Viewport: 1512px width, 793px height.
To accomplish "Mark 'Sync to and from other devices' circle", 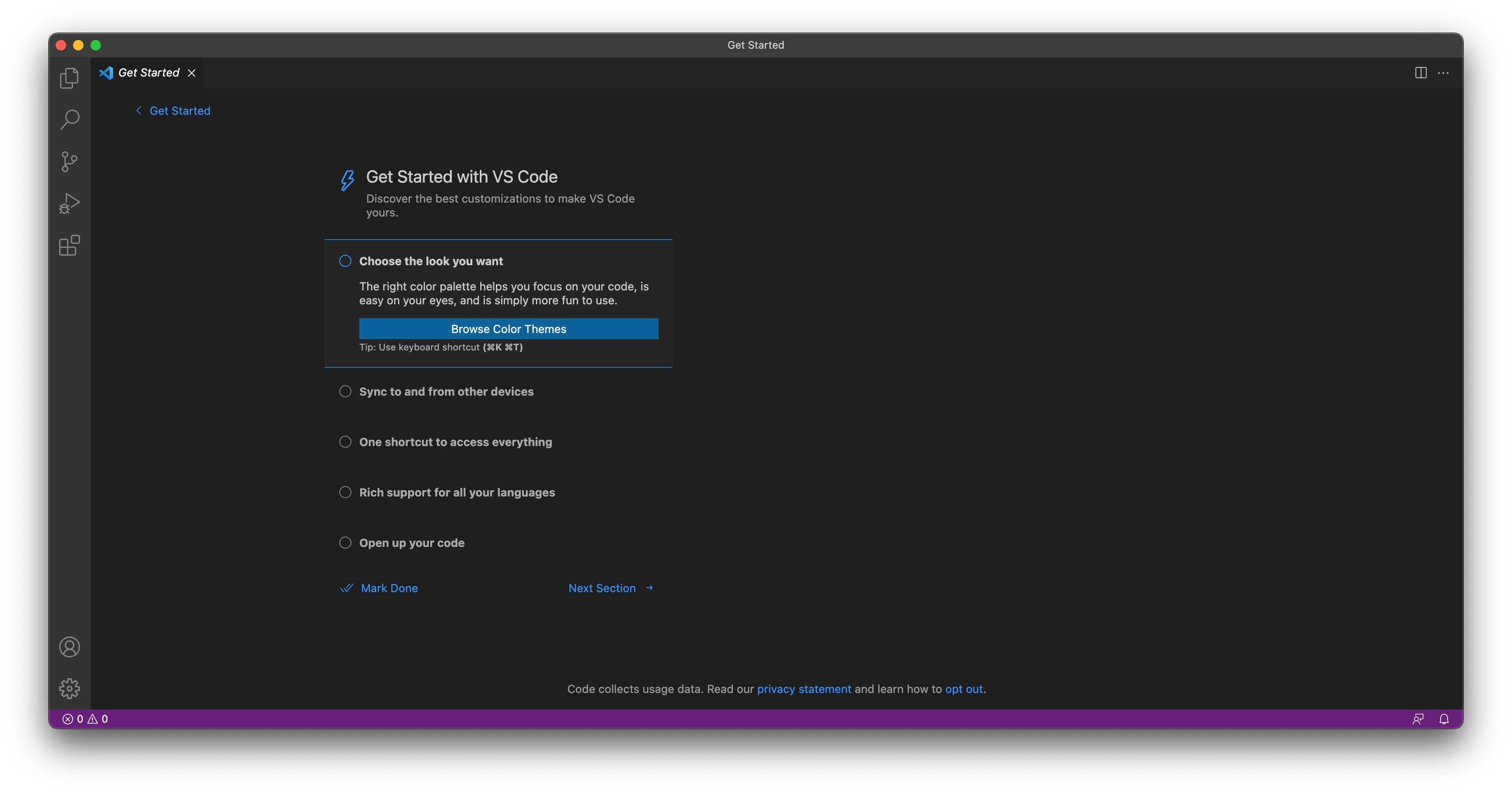I will (x=345, y=391).
